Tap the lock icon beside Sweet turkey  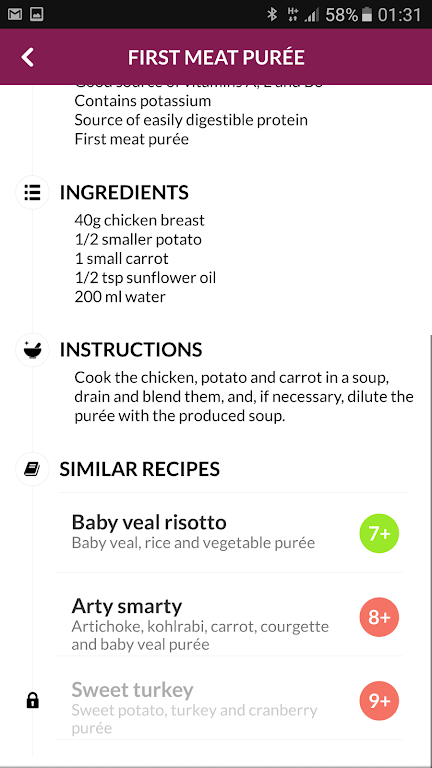click(32, 701)
